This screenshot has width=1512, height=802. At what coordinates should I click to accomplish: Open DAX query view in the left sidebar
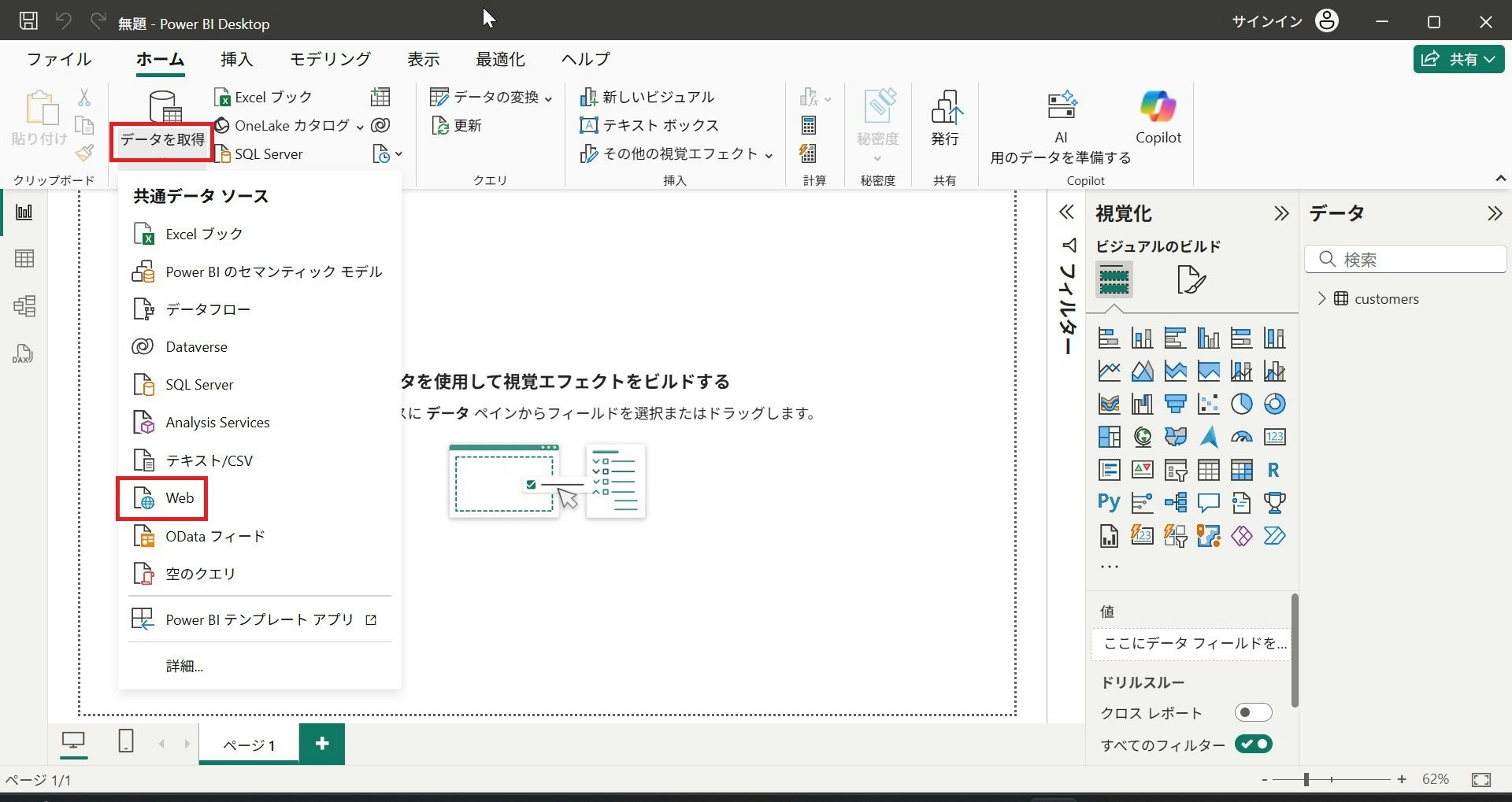point(23,353)
